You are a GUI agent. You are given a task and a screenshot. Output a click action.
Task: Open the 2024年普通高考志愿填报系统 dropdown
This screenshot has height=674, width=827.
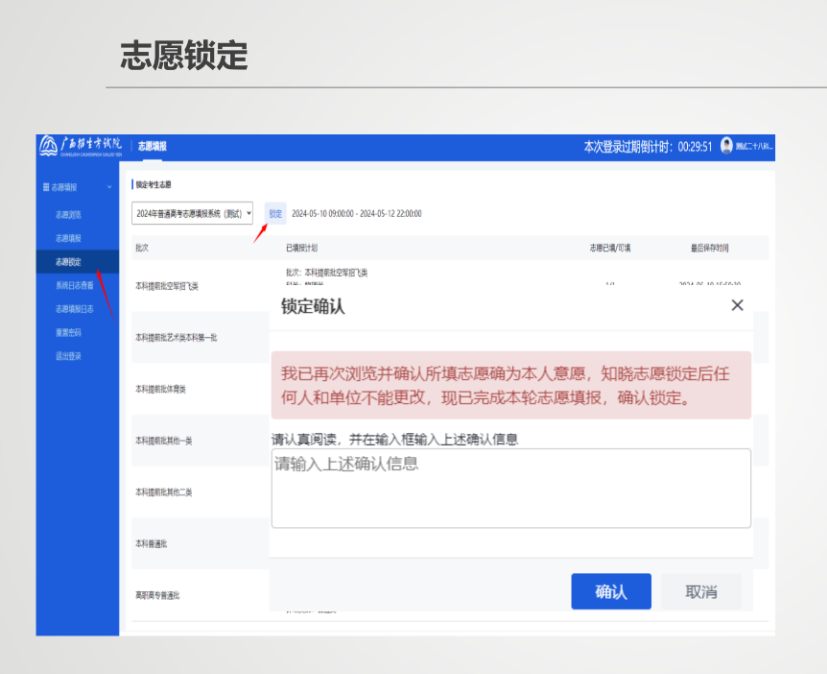click(192, 214)
